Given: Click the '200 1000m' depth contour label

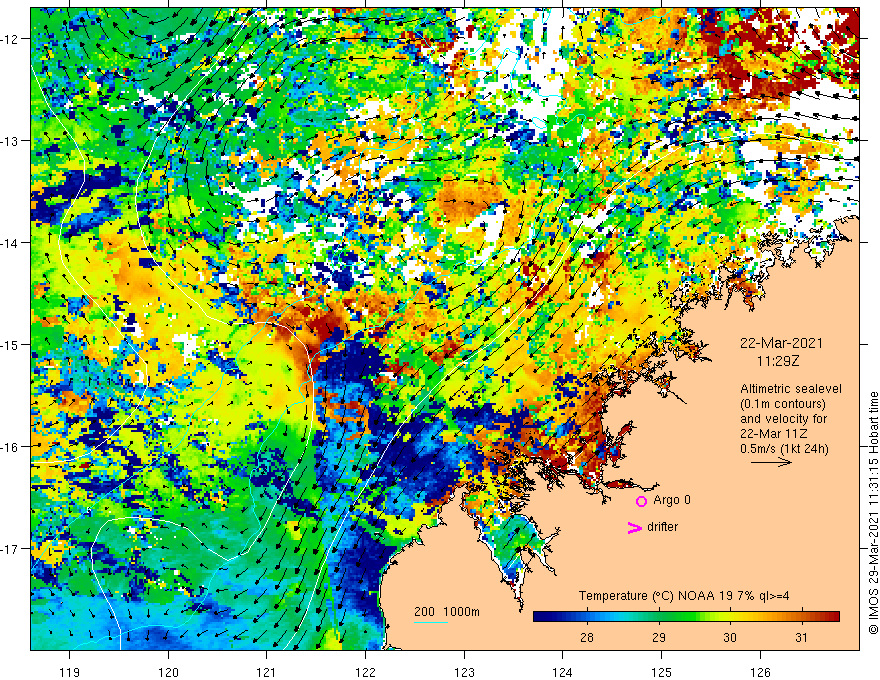Looking at the screenshot, I should click(447, 612).
